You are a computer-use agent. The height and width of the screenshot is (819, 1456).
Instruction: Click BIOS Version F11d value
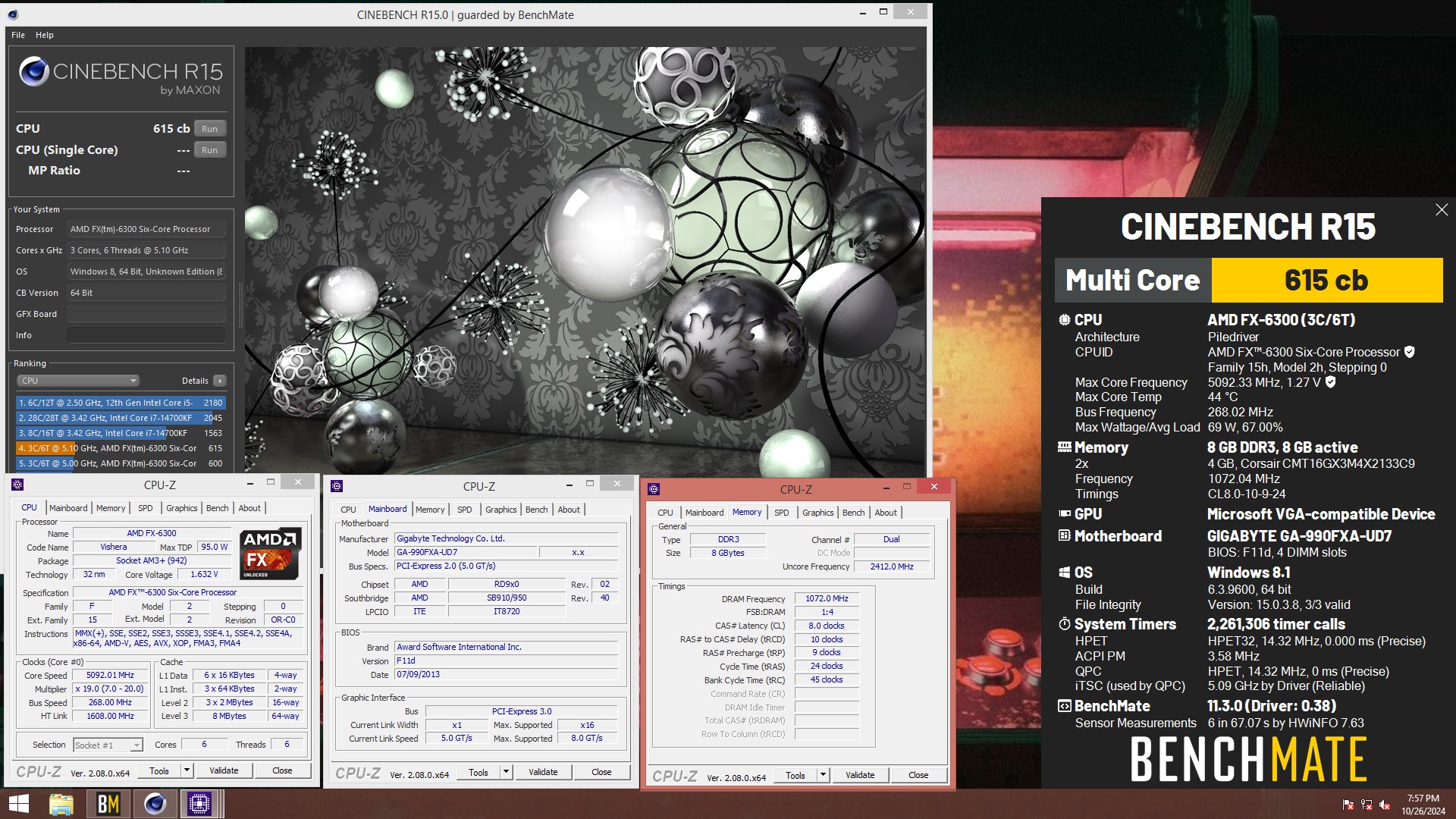click(506, 661)
